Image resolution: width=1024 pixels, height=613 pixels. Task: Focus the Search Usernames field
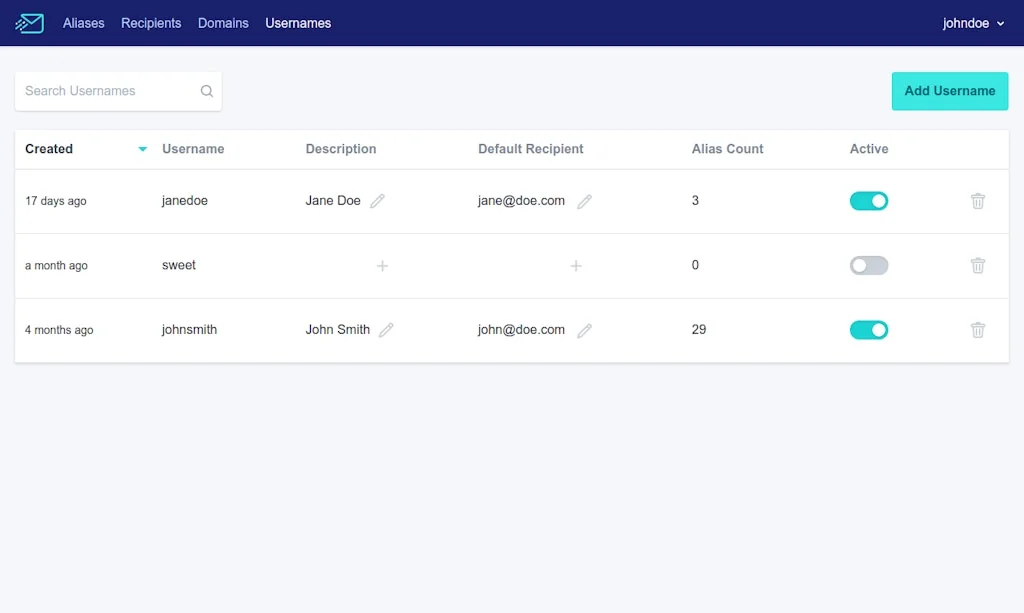[x=105, y=91]
